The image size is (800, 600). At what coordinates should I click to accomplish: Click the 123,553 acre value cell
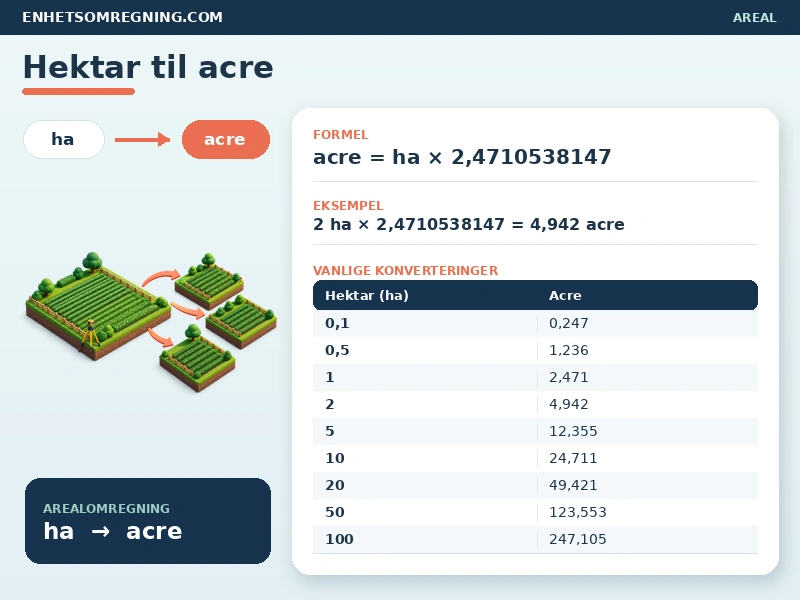[x=578, y=512]
